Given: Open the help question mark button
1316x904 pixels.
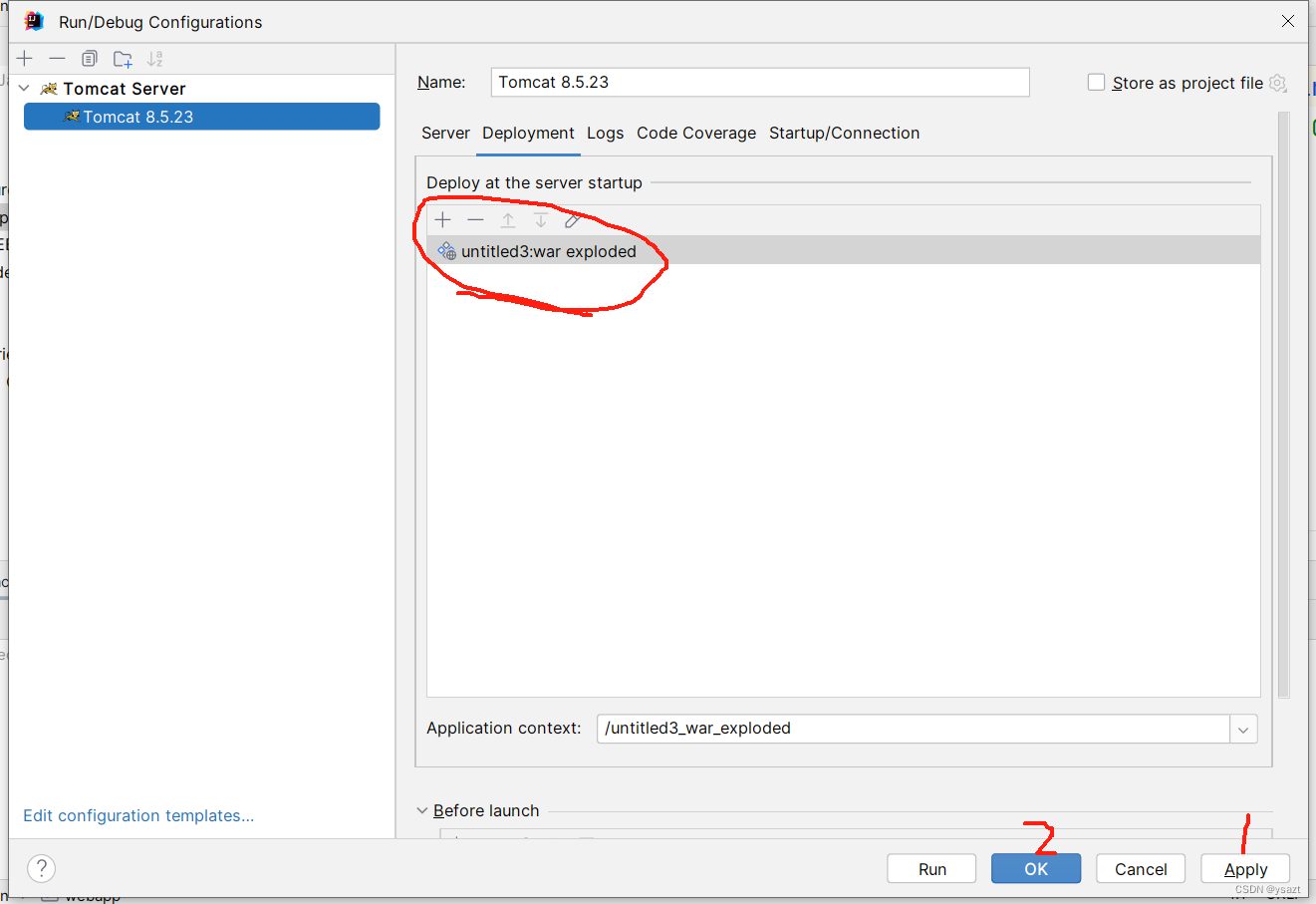Looking at the screenshot, I should (x=42, y=868).
